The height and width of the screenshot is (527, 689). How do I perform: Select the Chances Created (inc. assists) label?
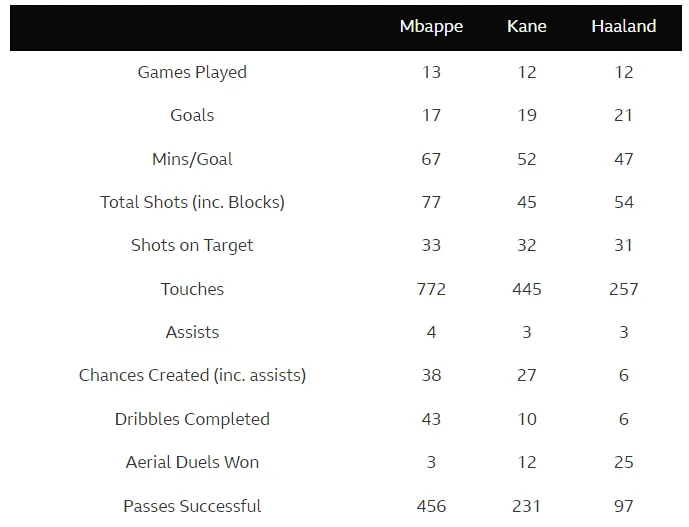(x=192, y=375)
